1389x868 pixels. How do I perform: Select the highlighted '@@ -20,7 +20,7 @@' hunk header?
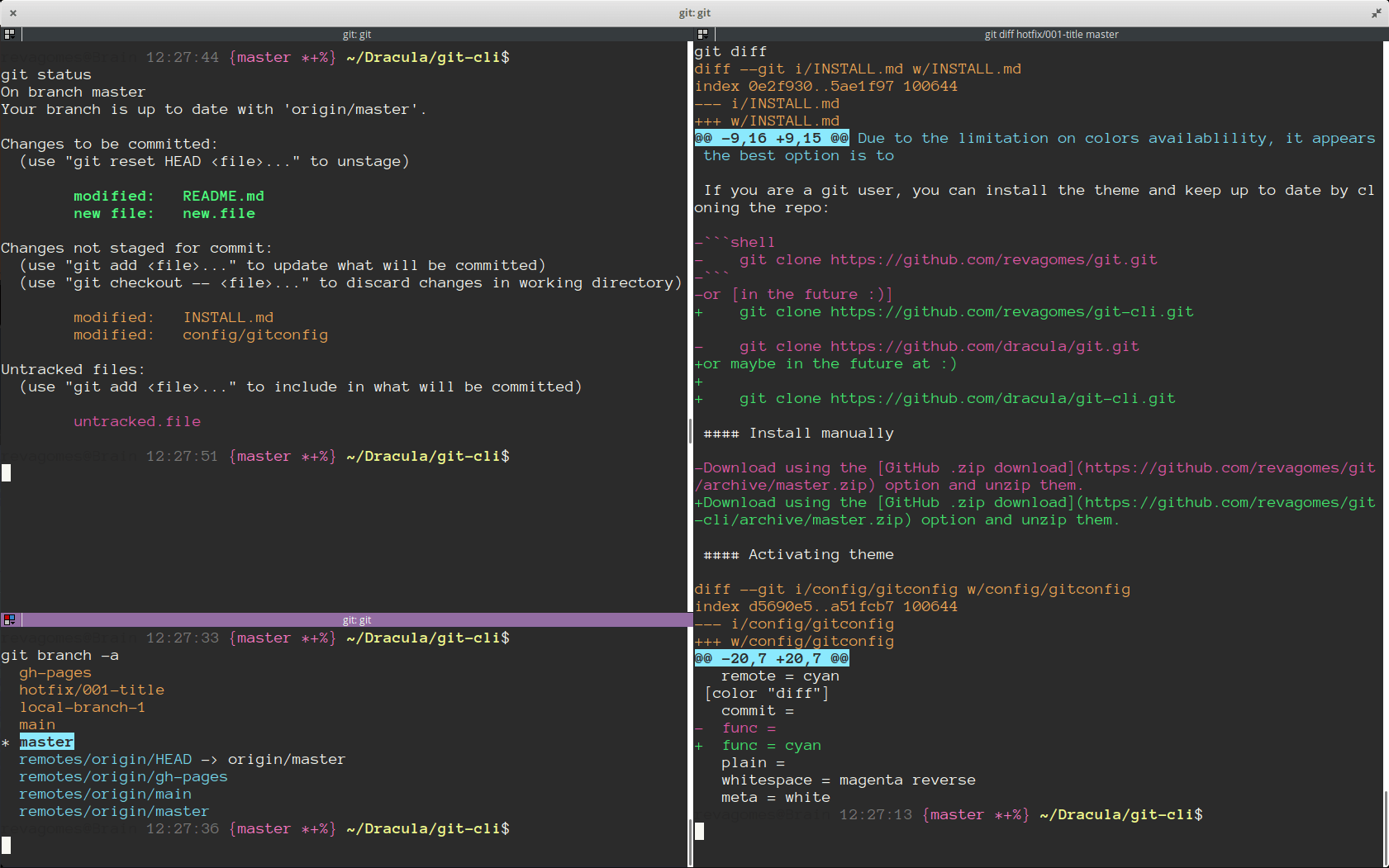[772, 658]
